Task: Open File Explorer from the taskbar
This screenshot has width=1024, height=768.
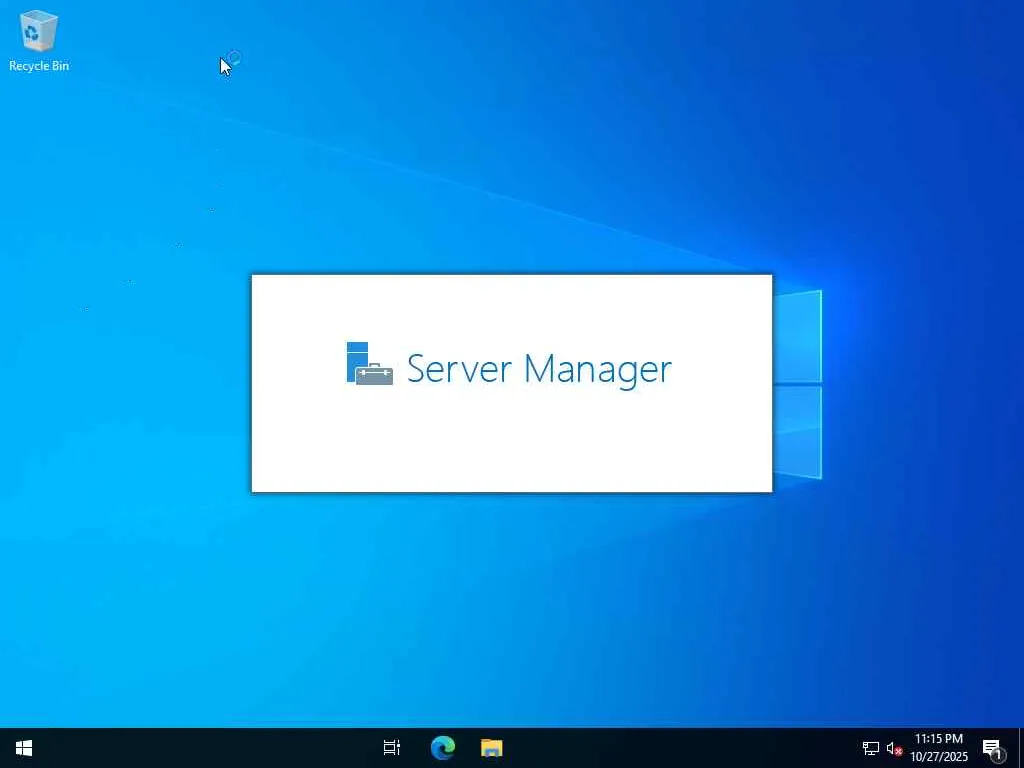Action: coord(492,748)
